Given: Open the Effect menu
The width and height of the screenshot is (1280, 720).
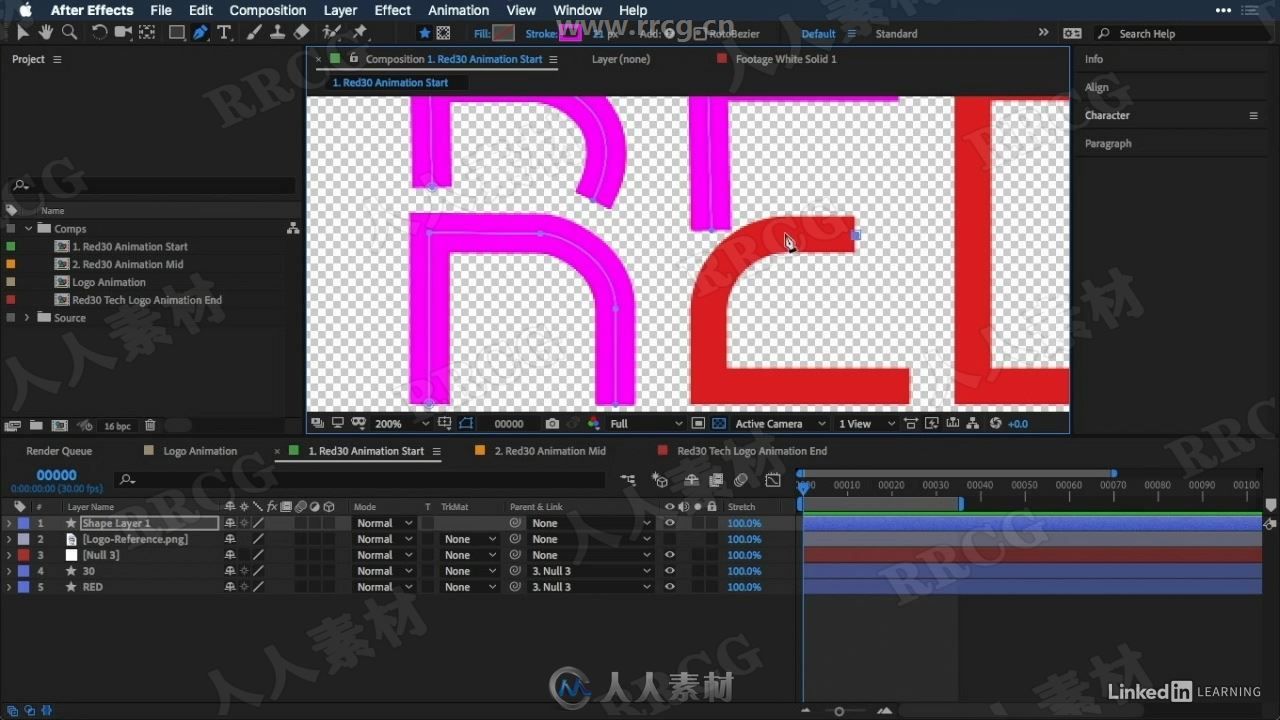Looking at the screenshot, I should click(392, 10).
